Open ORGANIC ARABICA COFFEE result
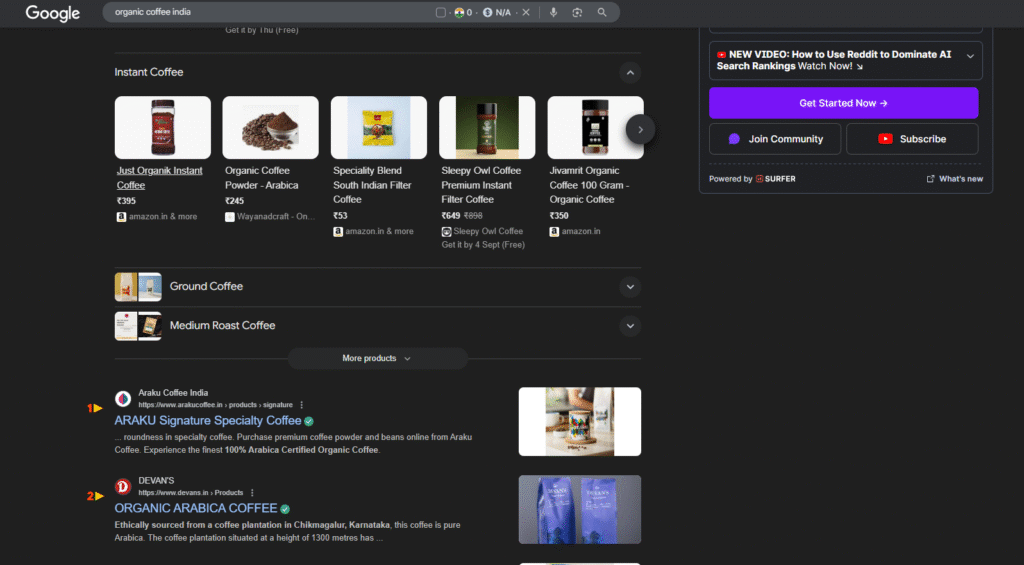This screenshot has width=1024, height=565. pos(196,508)
